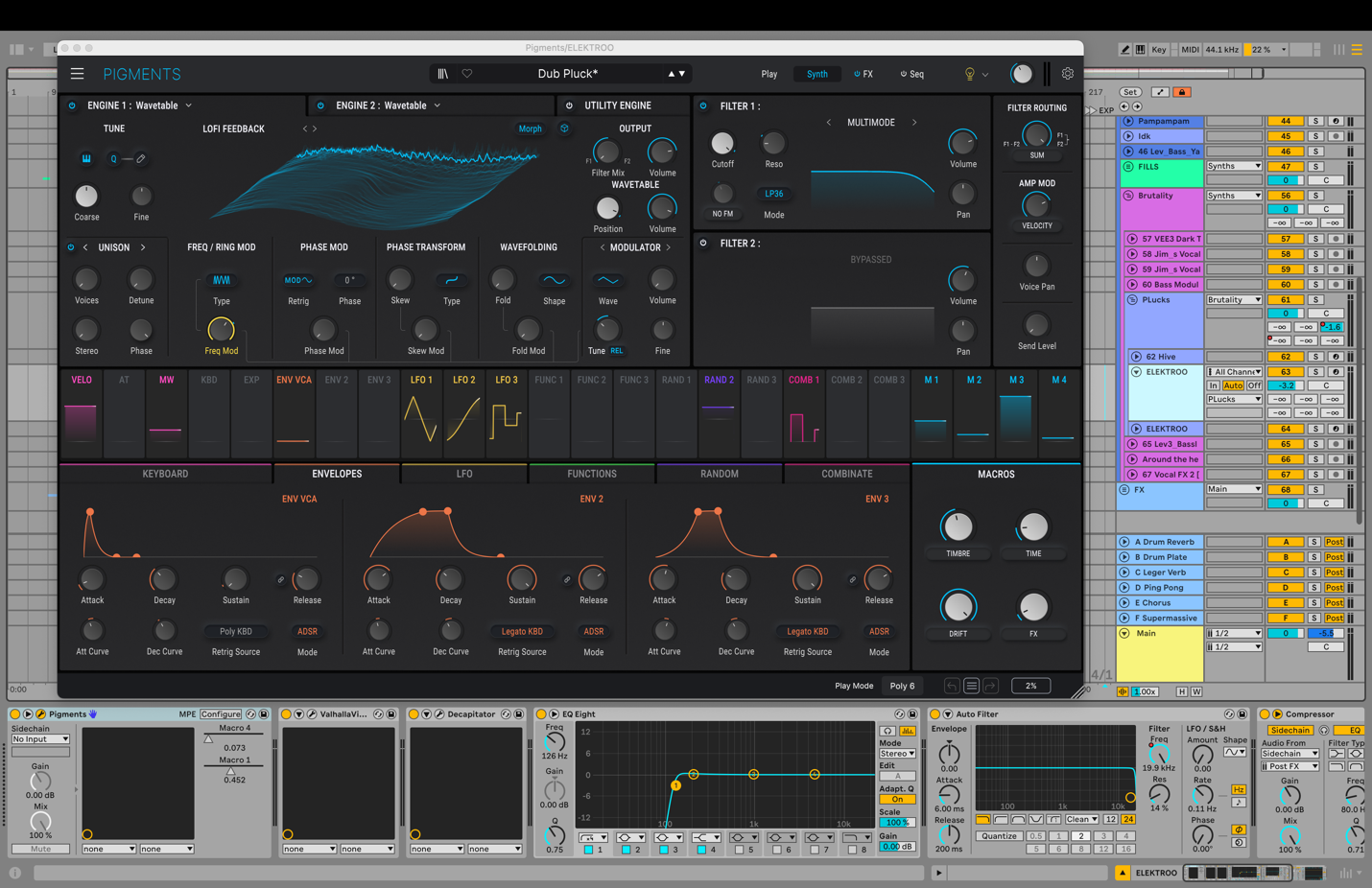The image size is (1372, 888).
Task: Enable bypassed Filter 2 power button
Action: click(703, 244)
